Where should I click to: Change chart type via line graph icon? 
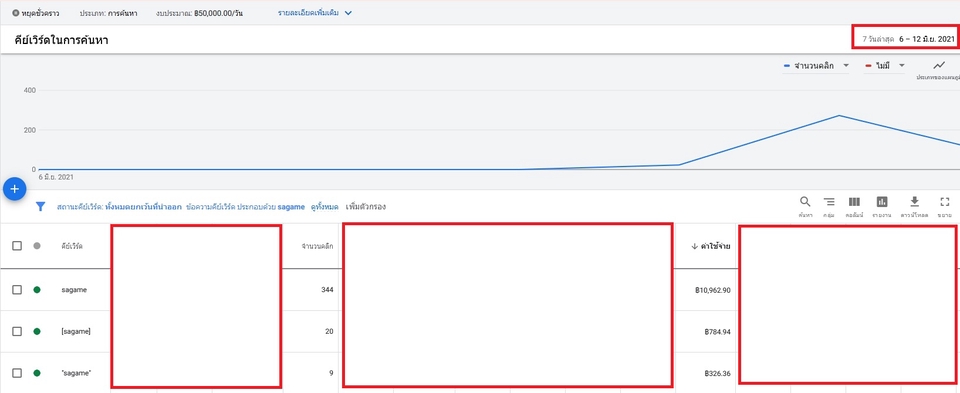coord(939,66)
